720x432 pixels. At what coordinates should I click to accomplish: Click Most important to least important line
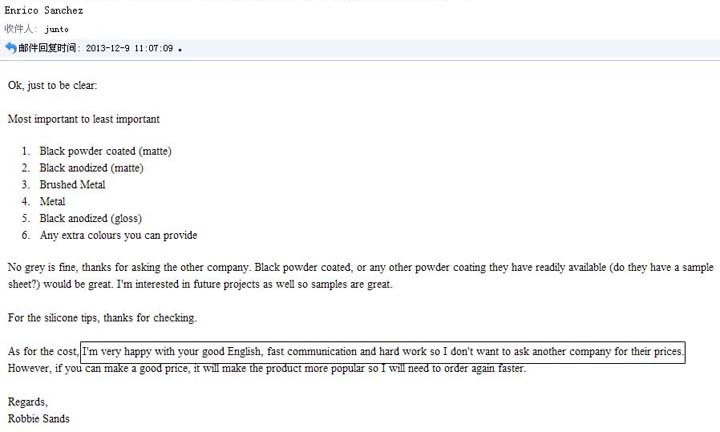click(x=84, y=119)
